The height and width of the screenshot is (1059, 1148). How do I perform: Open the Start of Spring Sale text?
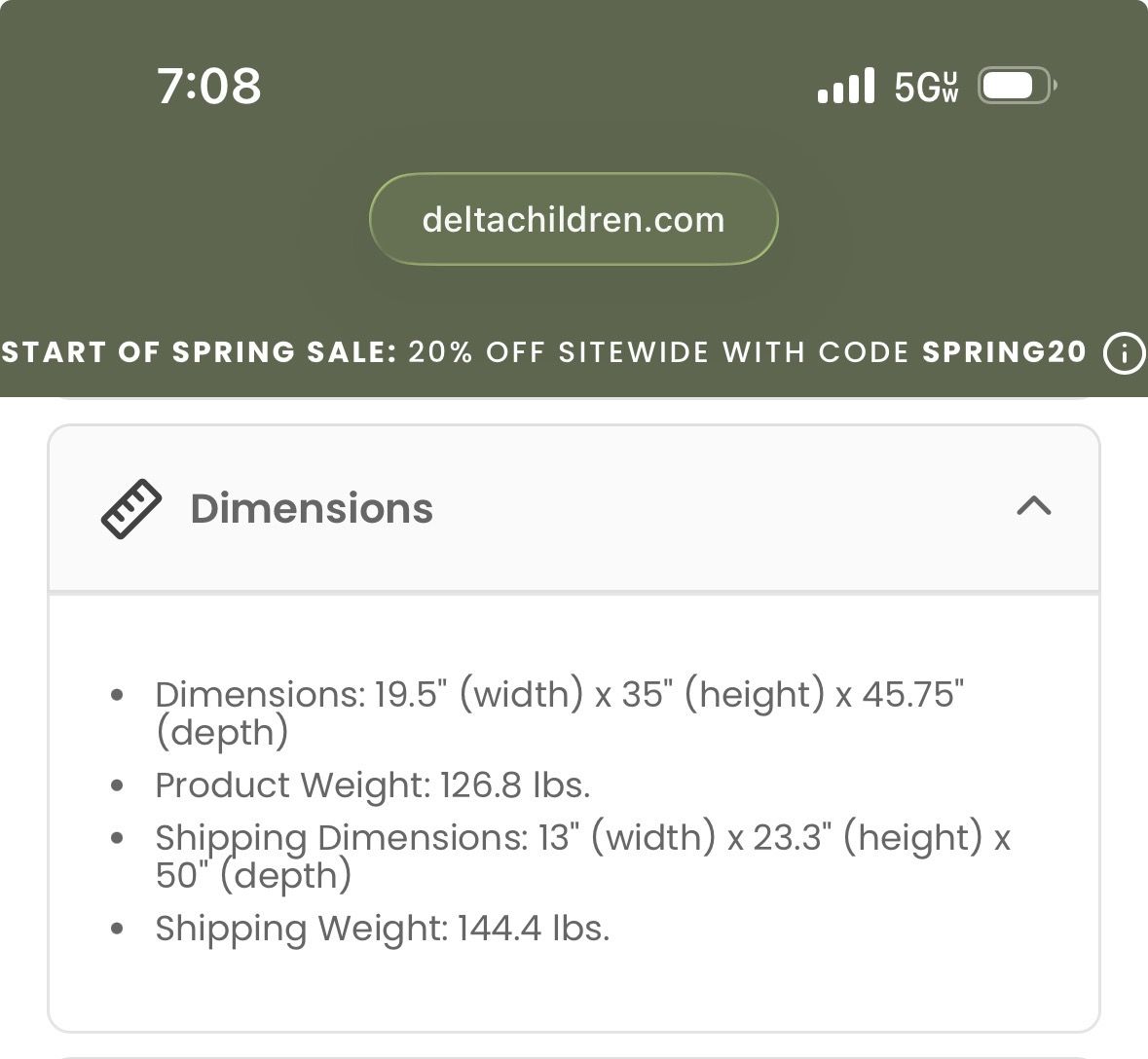click(x=199, y=352)
